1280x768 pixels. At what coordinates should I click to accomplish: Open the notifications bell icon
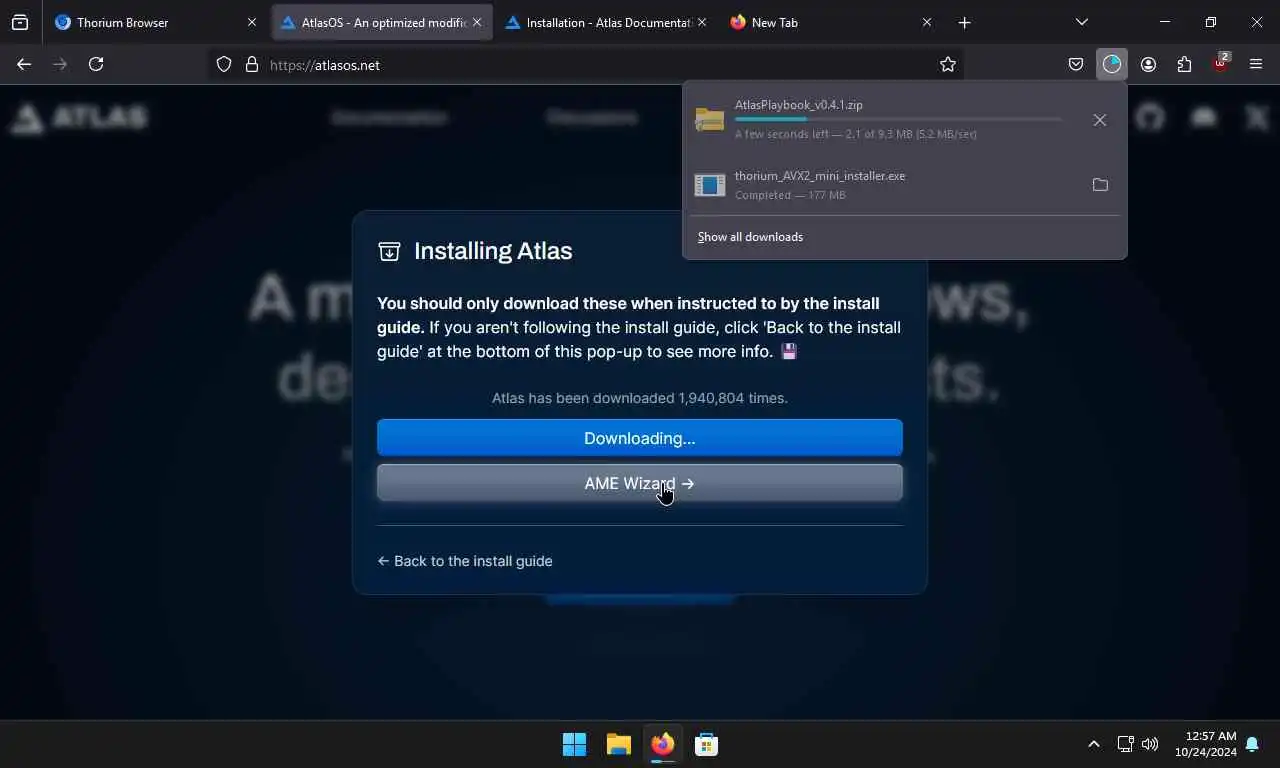1252,744
